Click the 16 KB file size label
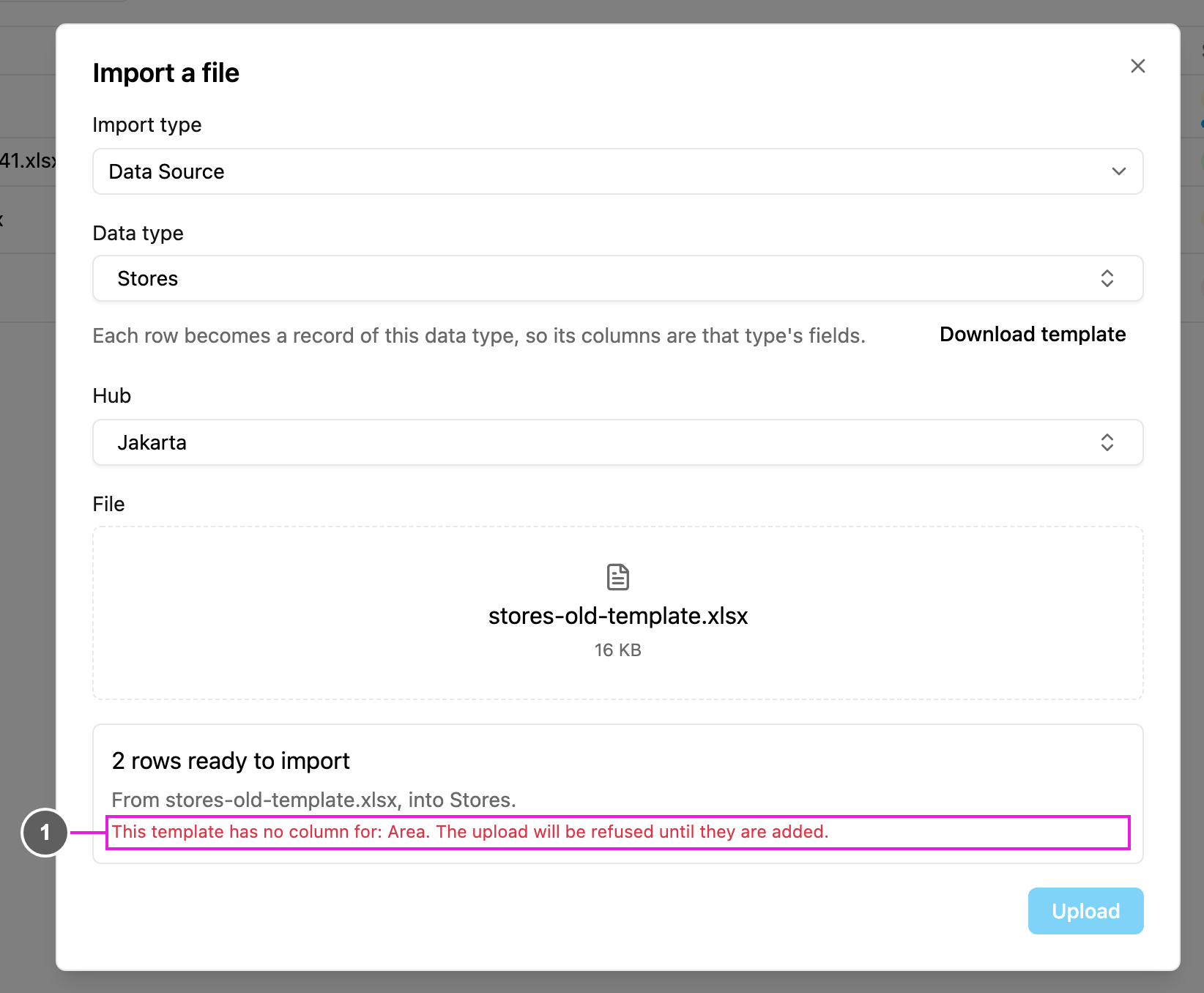Image resolution: width=1204 pixels, height=993 pixels. [618, 650]
